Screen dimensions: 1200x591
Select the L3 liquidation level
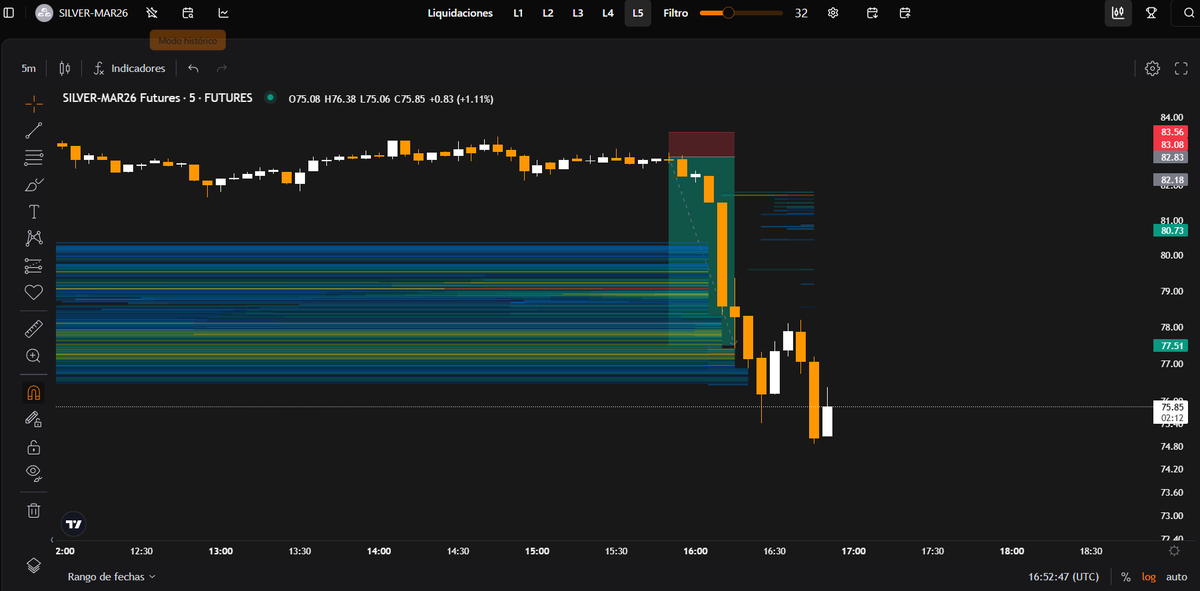pyautogui.click(x=578, y=13)
